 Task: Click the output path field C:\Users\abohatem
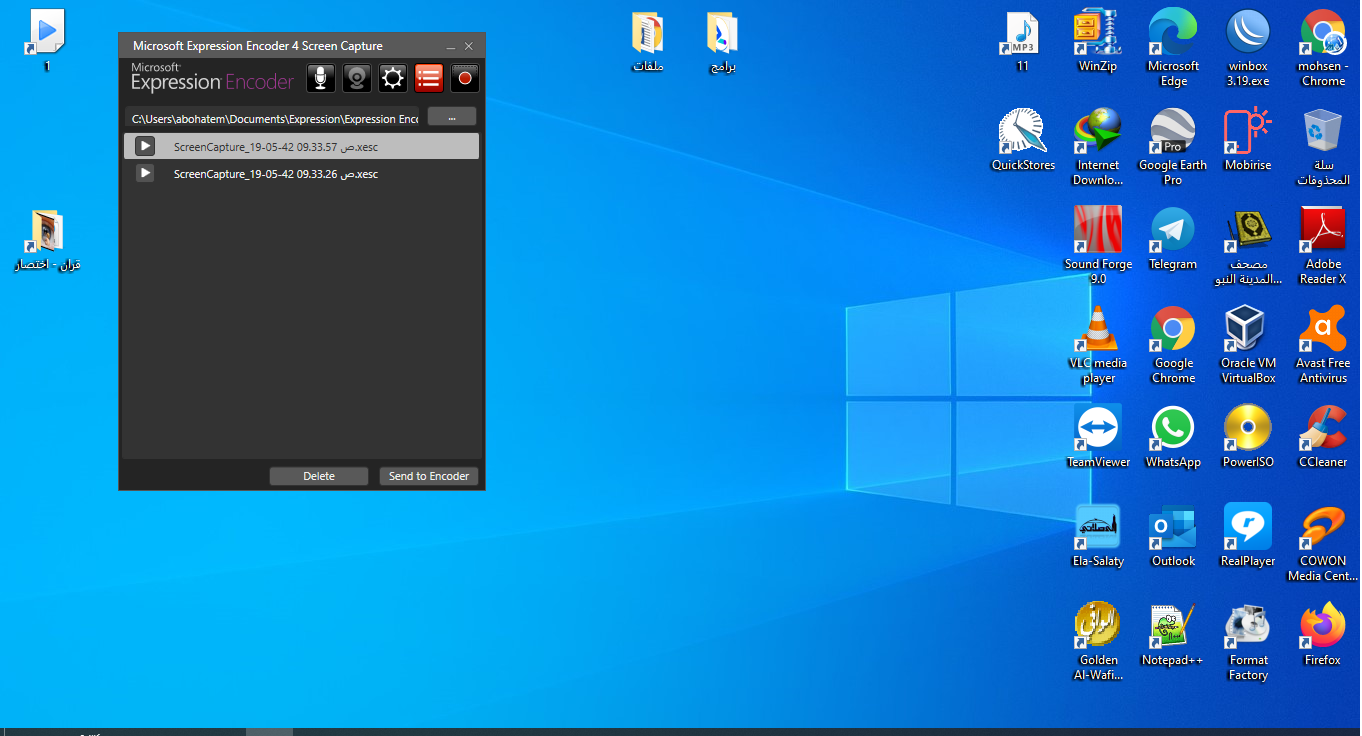pos(273,119)
